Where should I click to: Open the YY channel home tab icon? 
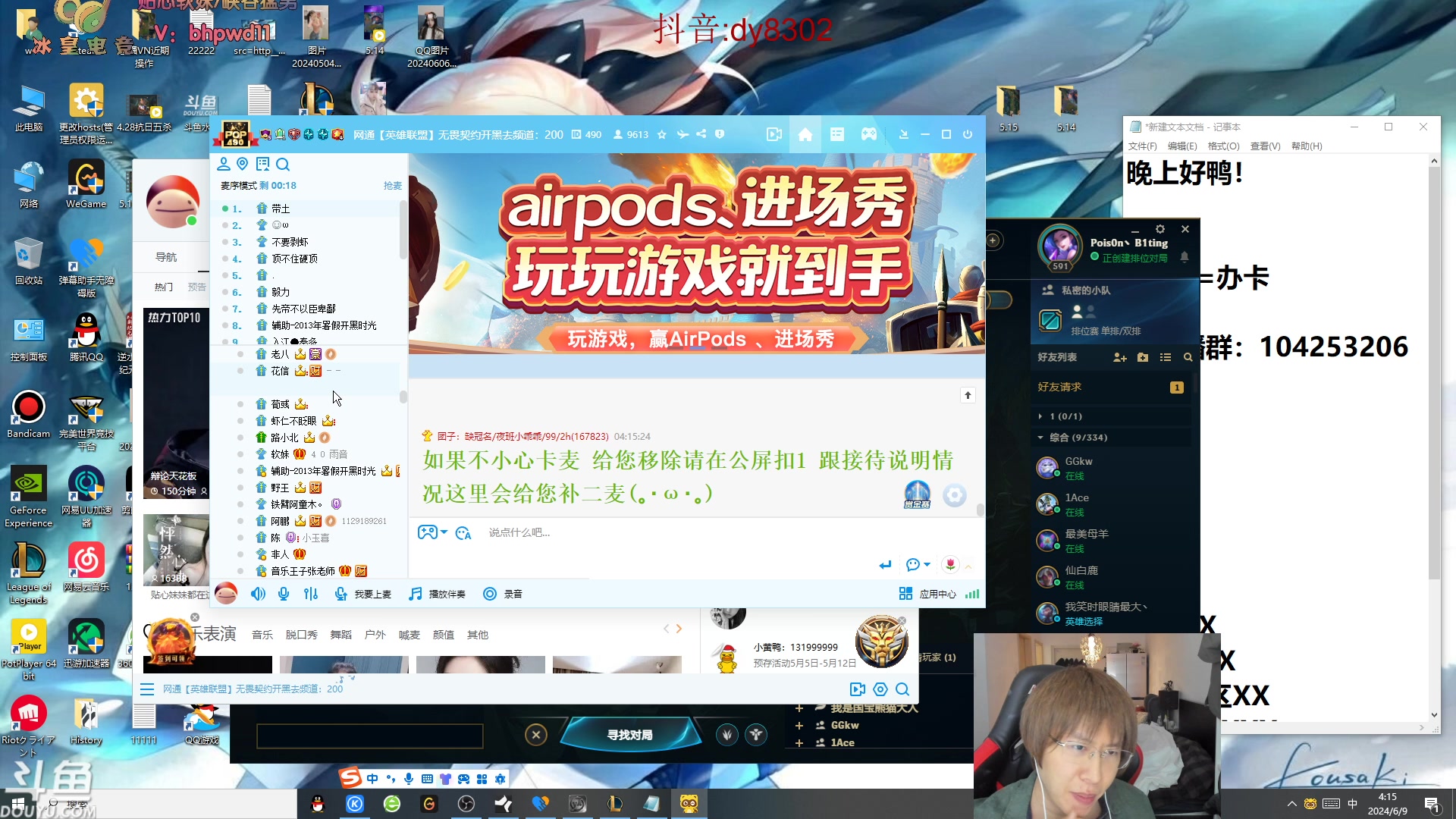click(805, 134)
